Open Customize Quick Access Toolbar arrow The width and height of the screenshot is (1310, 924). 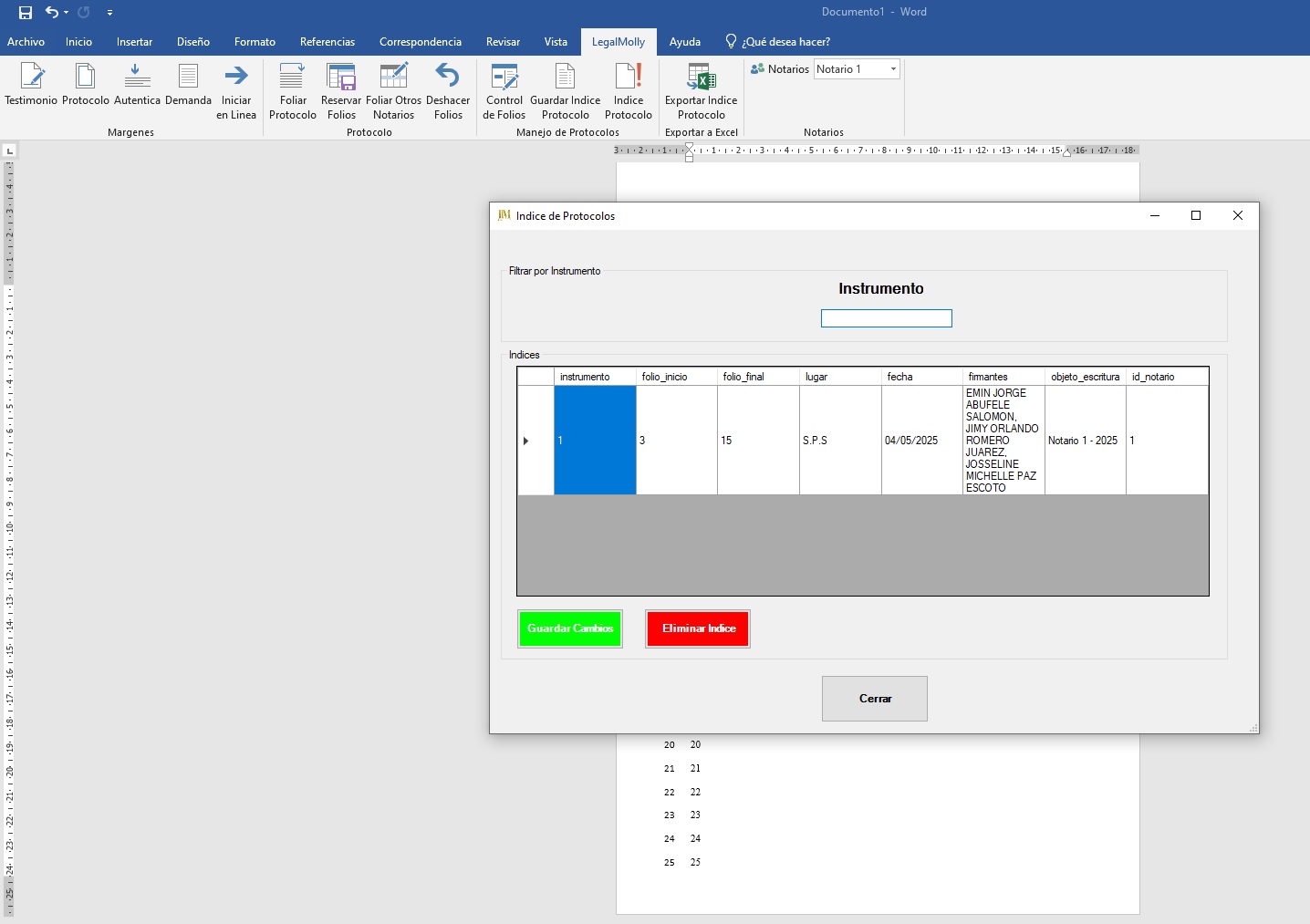pyautogui.click(x=109, y=13)
